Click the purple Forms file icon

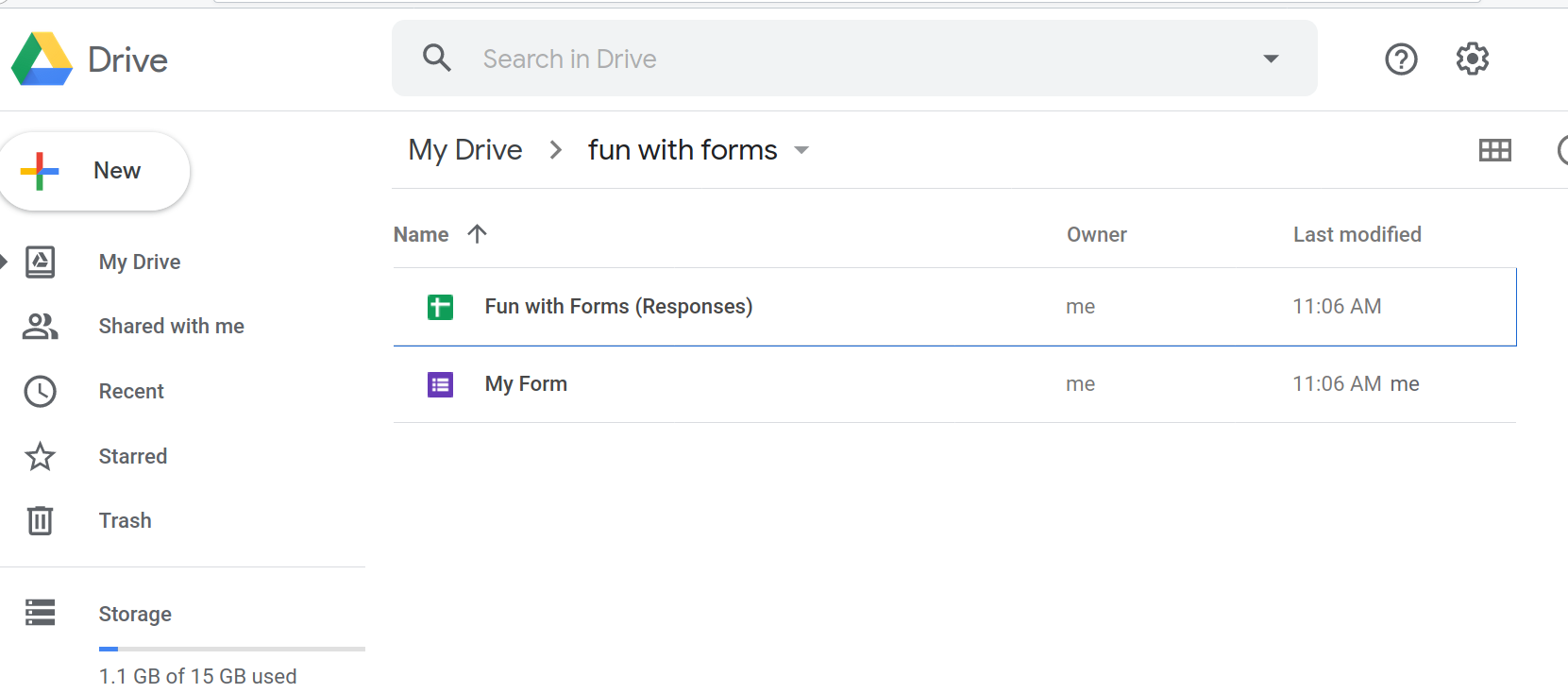[440, 384]
